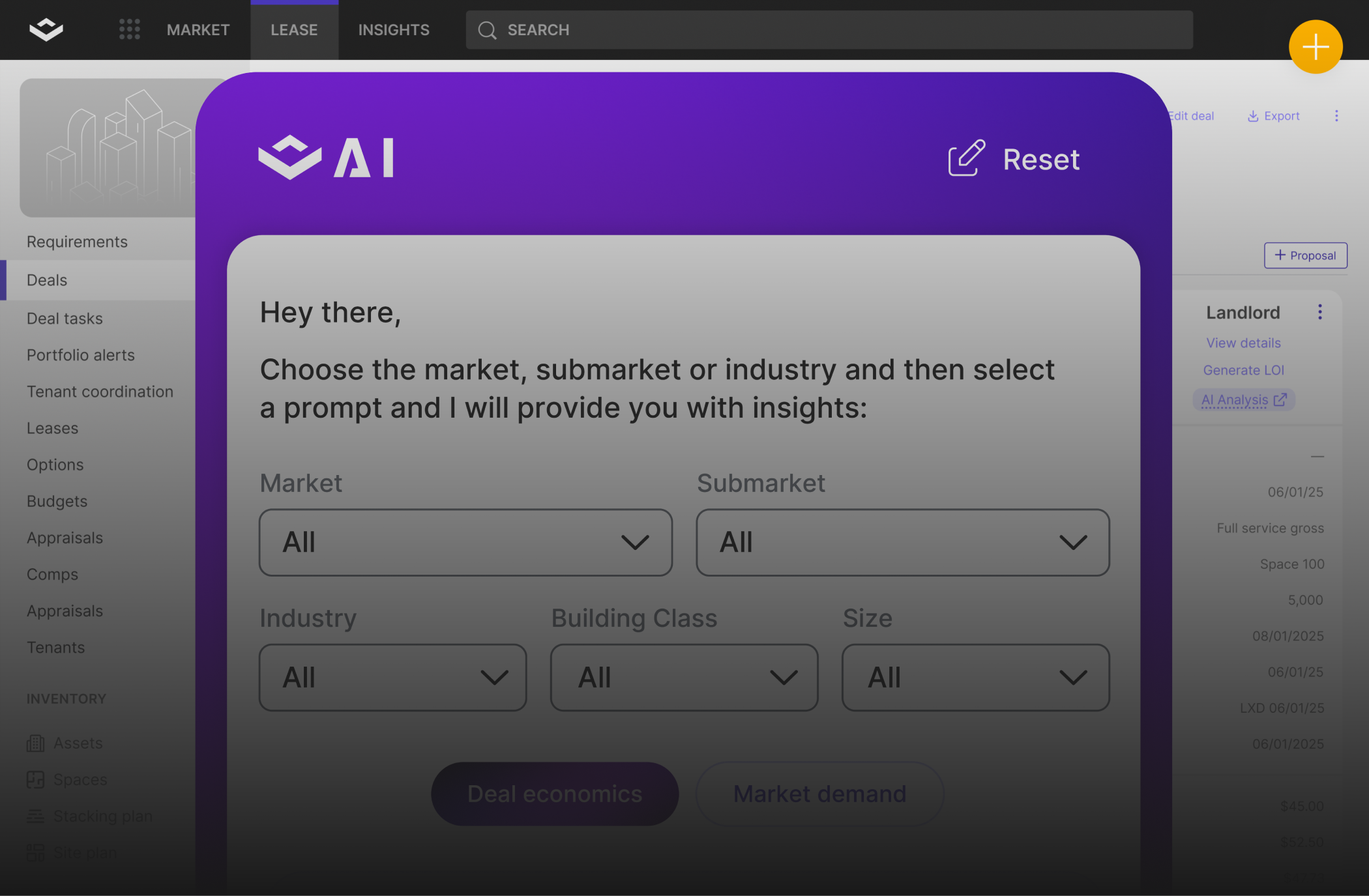
Task: Click the VTS logo in top bar
Action: [46, 29]
